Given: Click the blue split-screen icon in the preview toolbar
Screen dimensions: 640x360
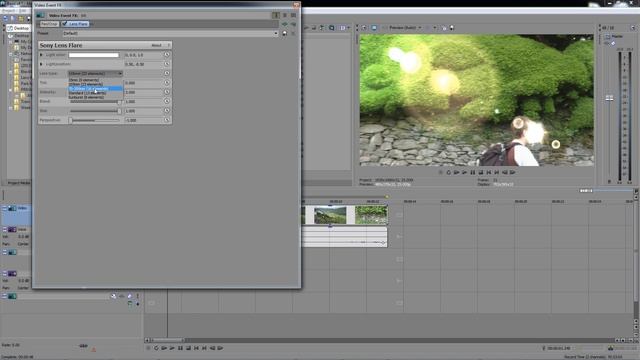Looking at the screenshot, I should click(x=374, y=28).
